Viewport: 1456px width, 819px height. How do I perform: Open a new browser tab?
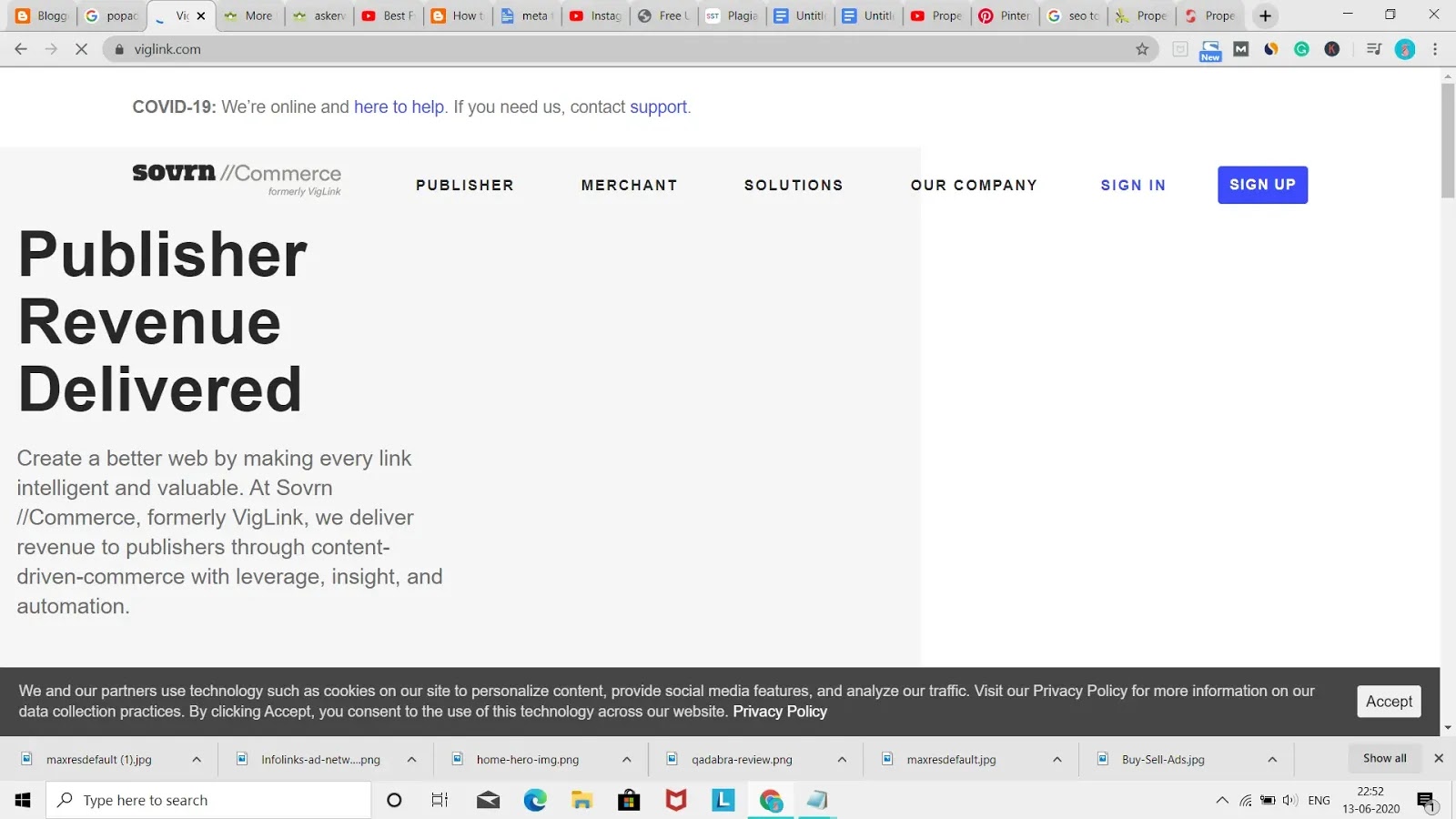point(1265,15)
